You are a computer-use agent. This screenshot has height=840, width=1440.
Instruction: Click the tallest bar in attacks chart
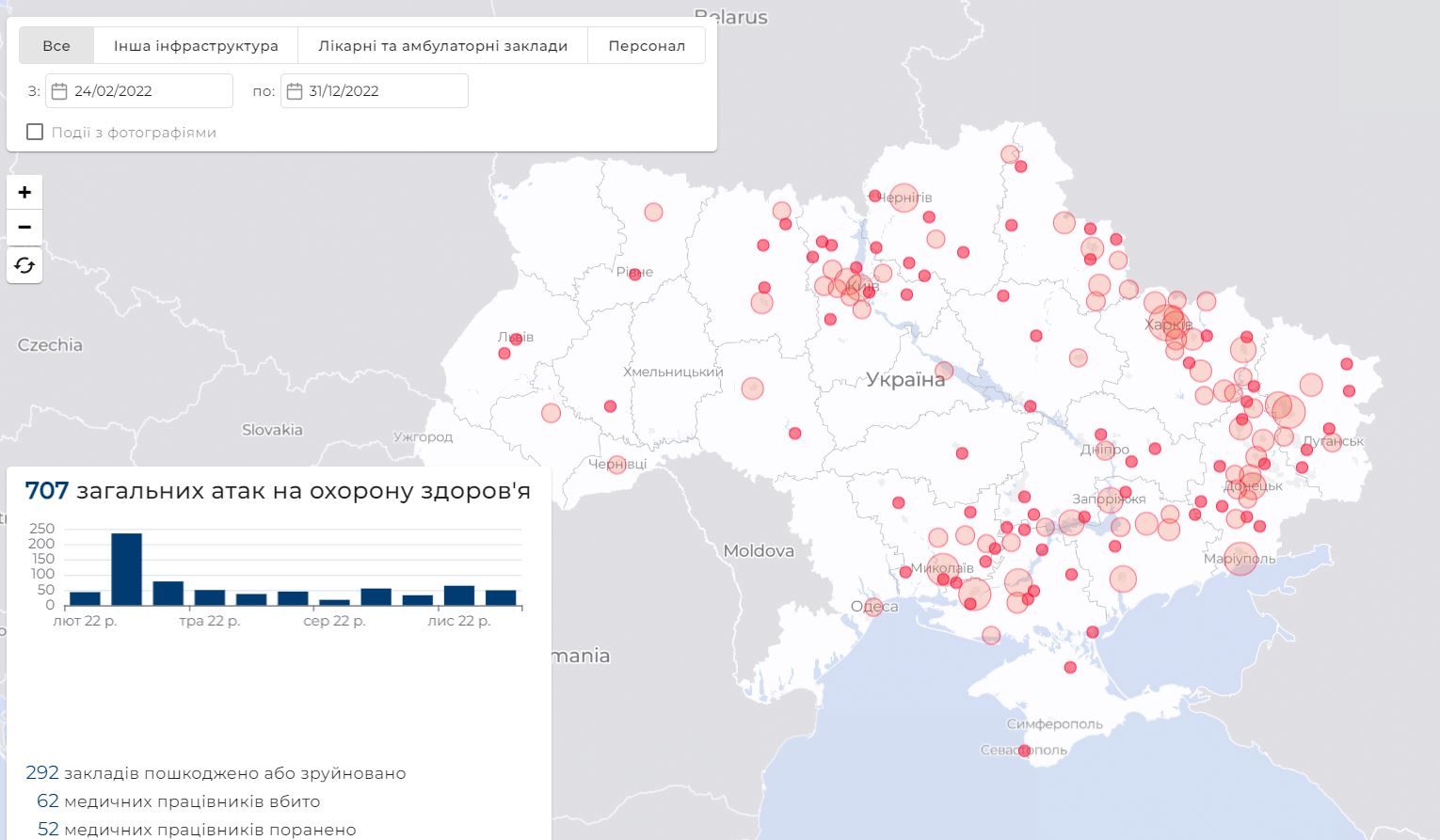point(126,569)
